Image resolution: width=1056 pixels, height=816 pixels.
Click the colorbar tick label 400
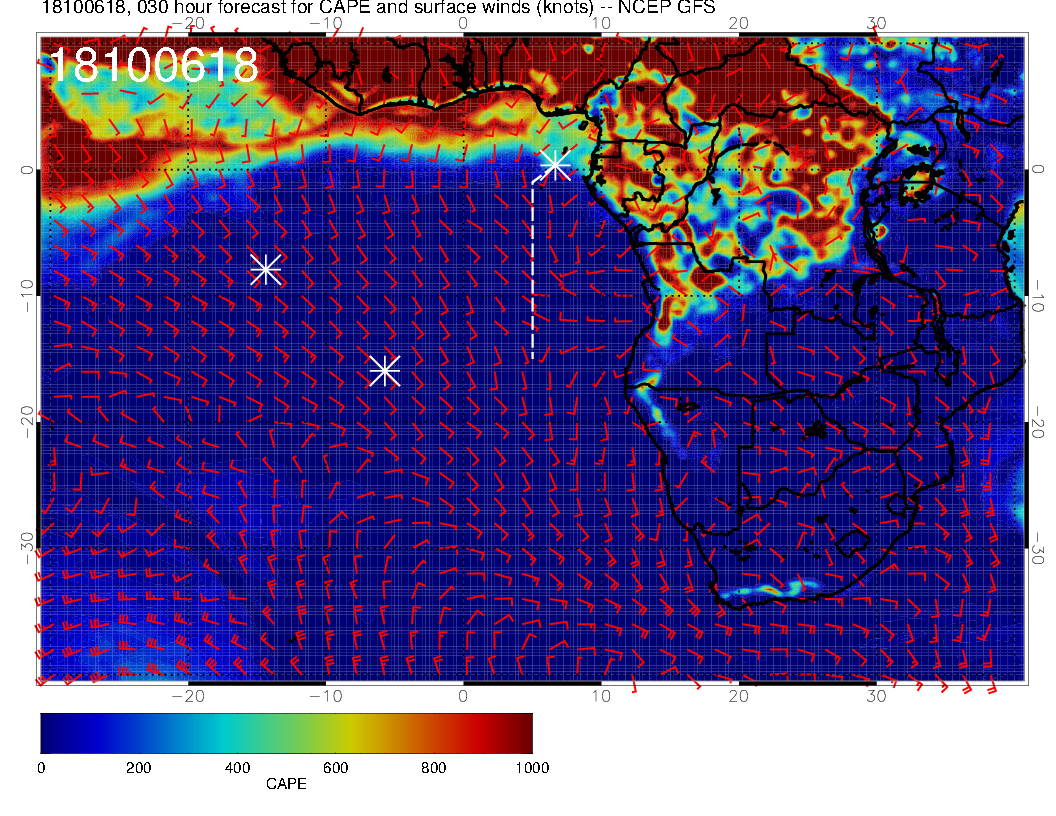tap(237, 768)
